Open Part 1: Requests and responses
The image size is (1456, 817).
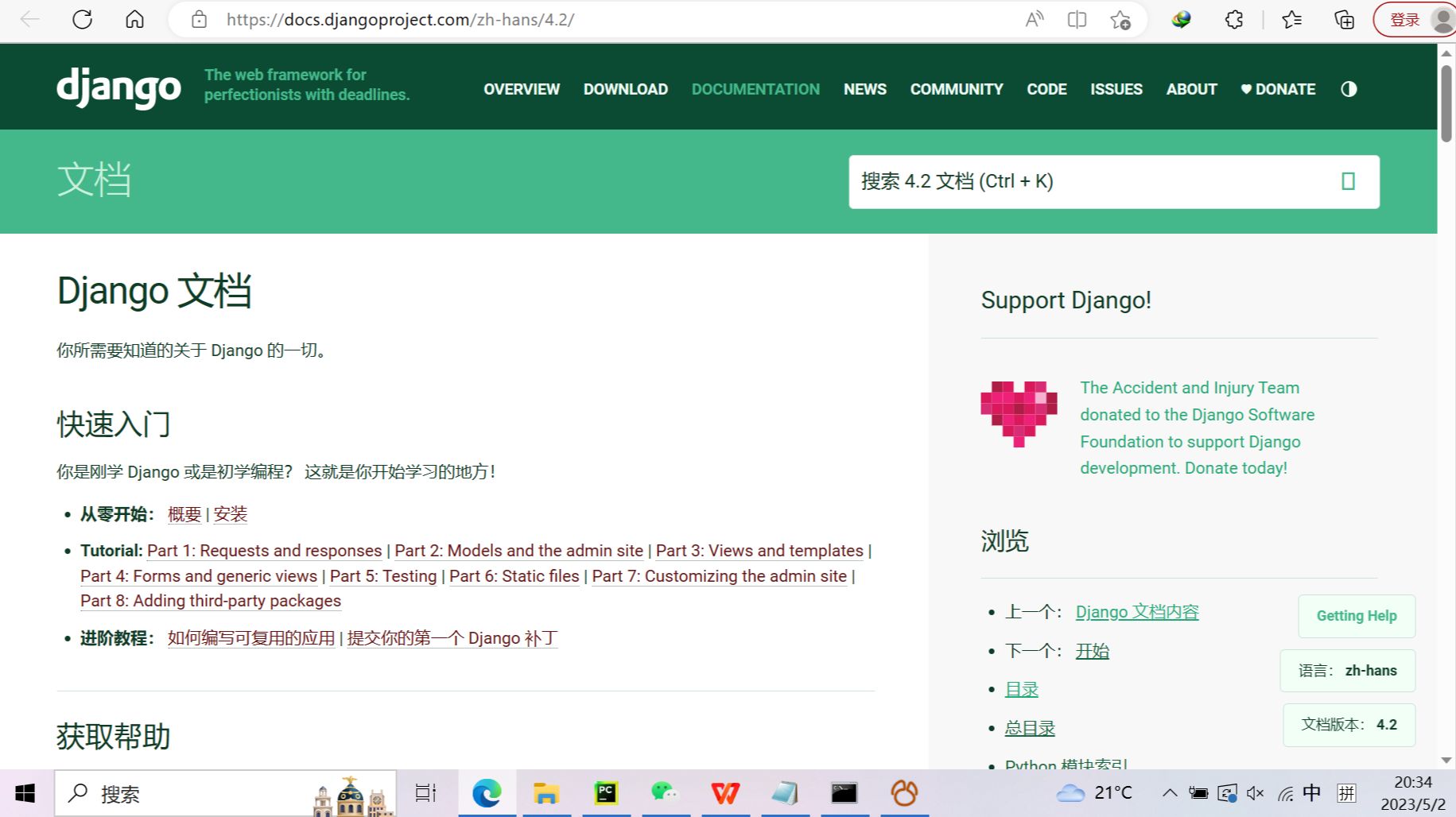[x=264, y=551]
